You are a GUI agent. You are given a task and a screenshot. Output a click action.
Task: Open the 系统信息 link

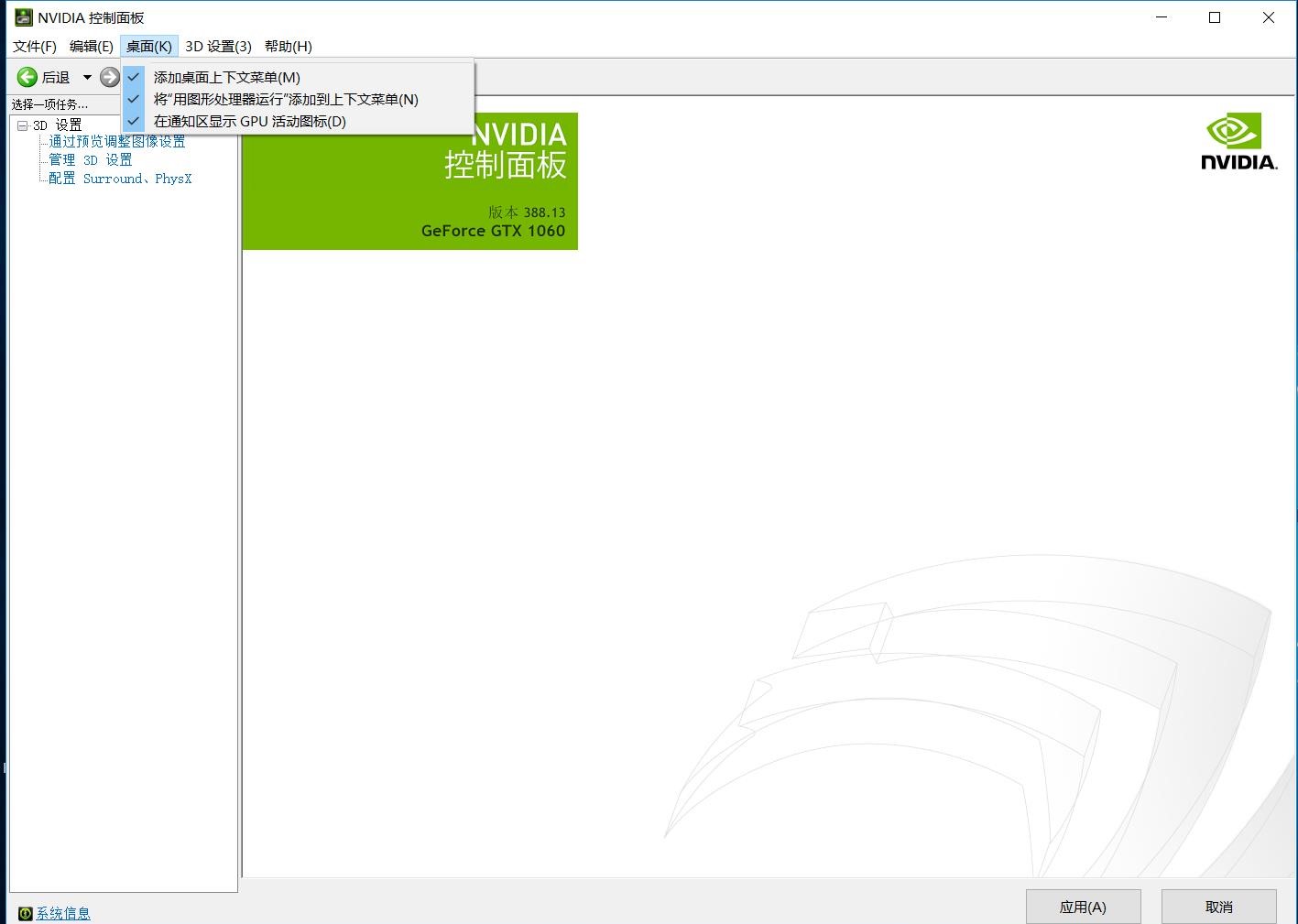pyautogui.click(x=63, y=913)
